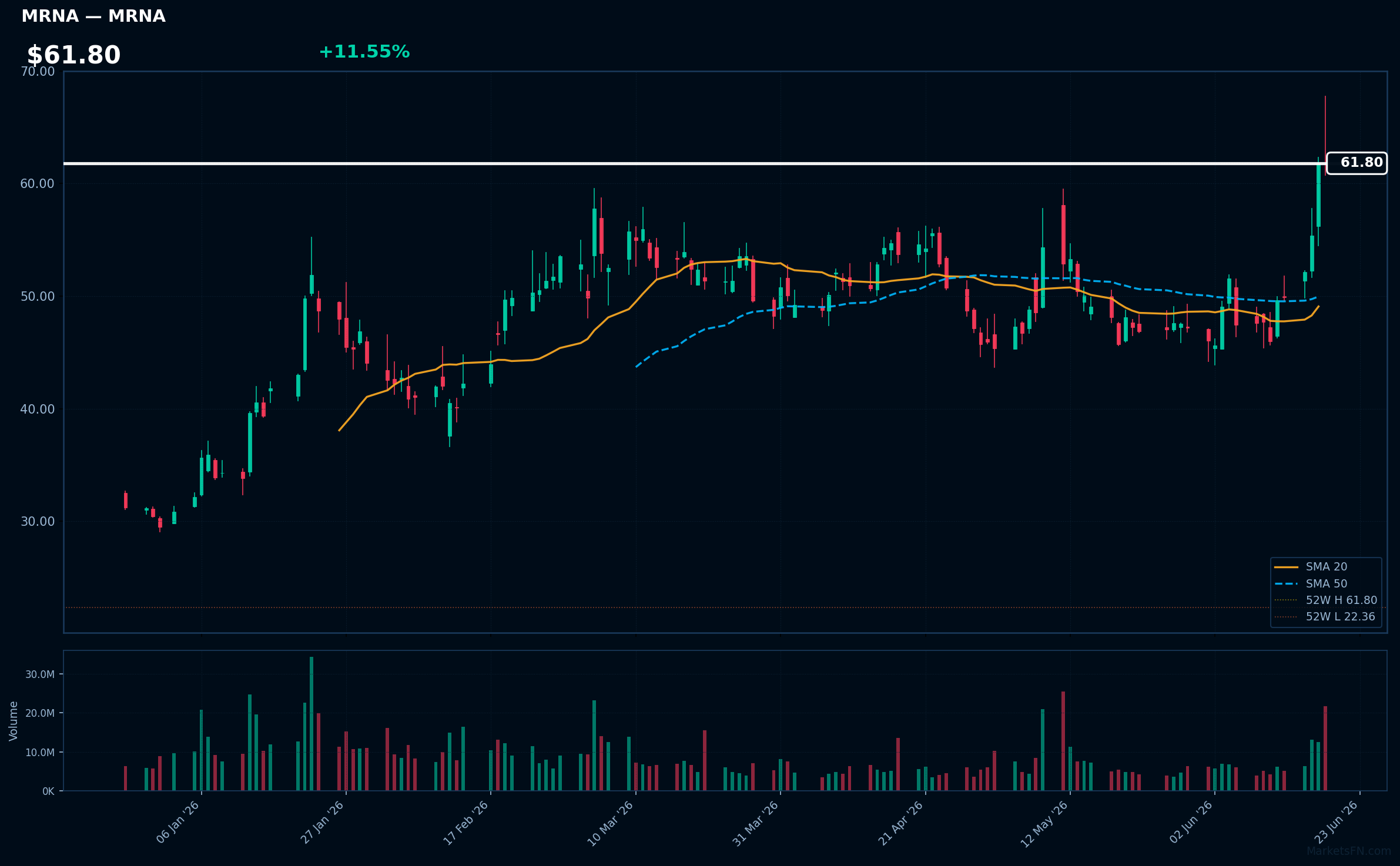This screenshot has height=866, width=1400.
Task: Click the 20.0M volume axis label
Action: click(x=40, y=713)
